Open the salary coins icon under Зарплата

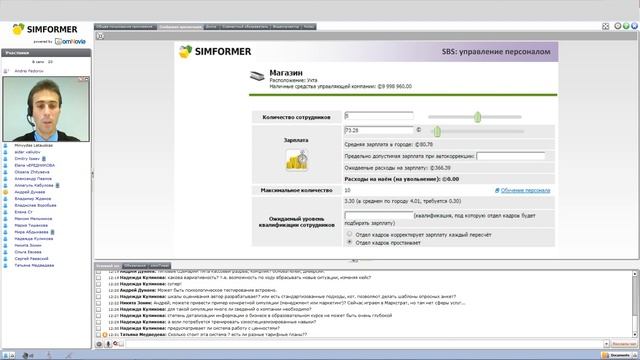pos(297,160)
